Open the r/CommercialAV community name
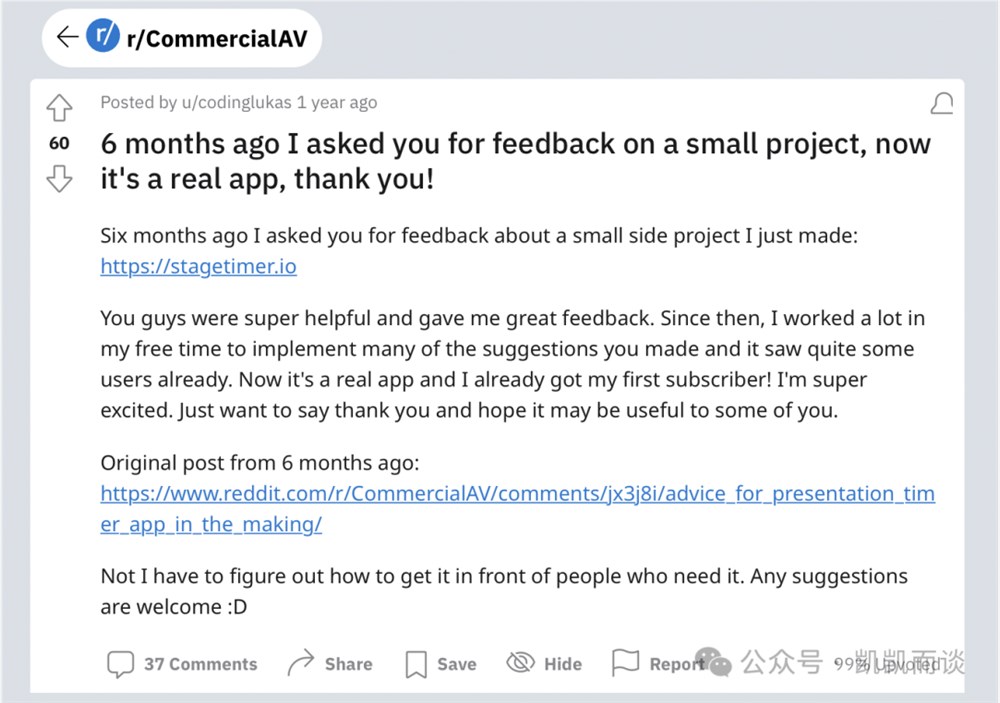Viewport: 1000px width, 703px height. [x=216, y=39]
